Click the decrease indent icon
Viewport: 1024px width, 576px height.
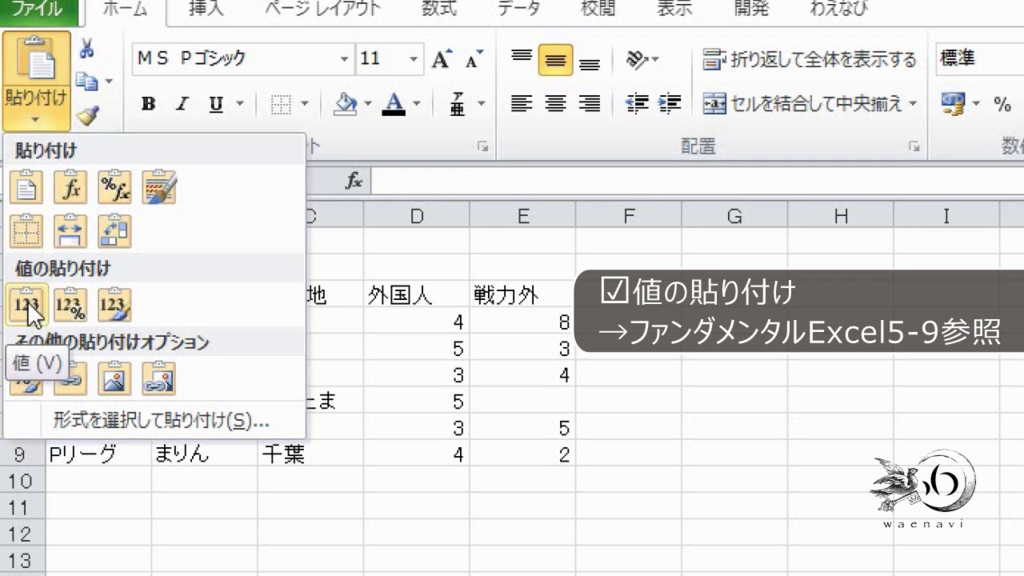[x=636, y=103]
